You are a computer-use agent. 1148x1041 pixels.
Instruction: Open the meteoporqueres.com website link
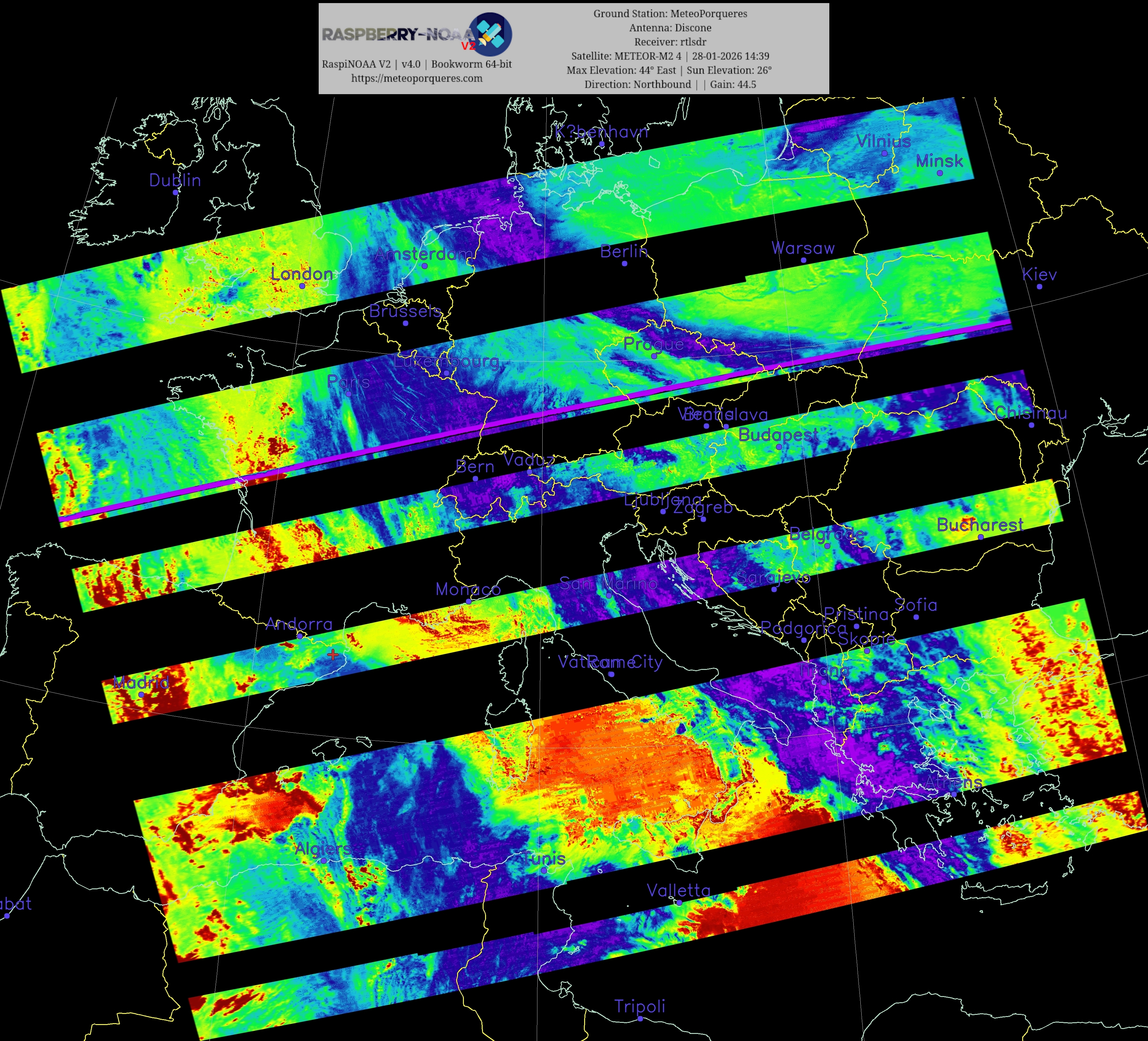416,78
